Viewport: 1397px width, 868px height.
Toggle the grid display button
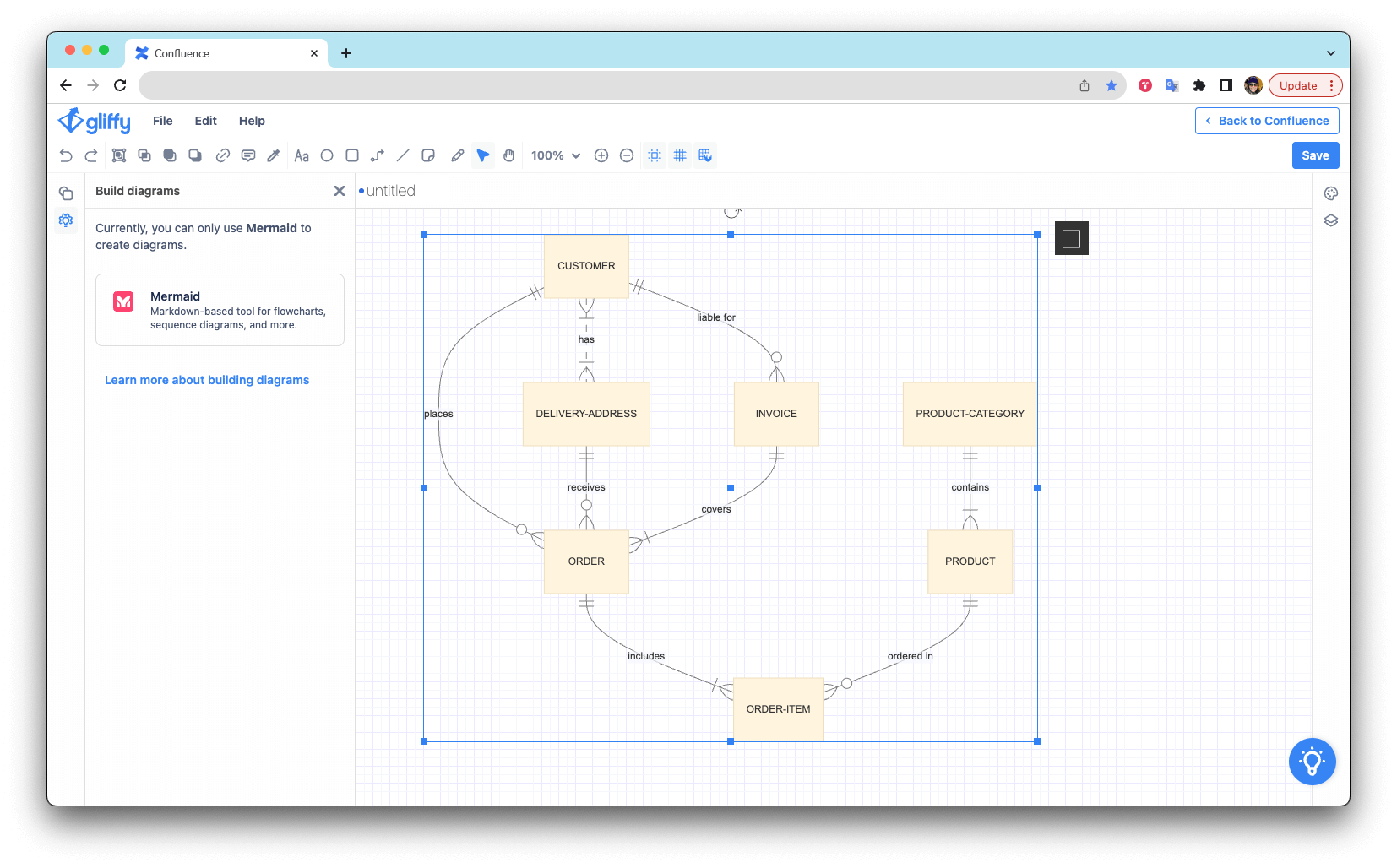pos(680,155)
